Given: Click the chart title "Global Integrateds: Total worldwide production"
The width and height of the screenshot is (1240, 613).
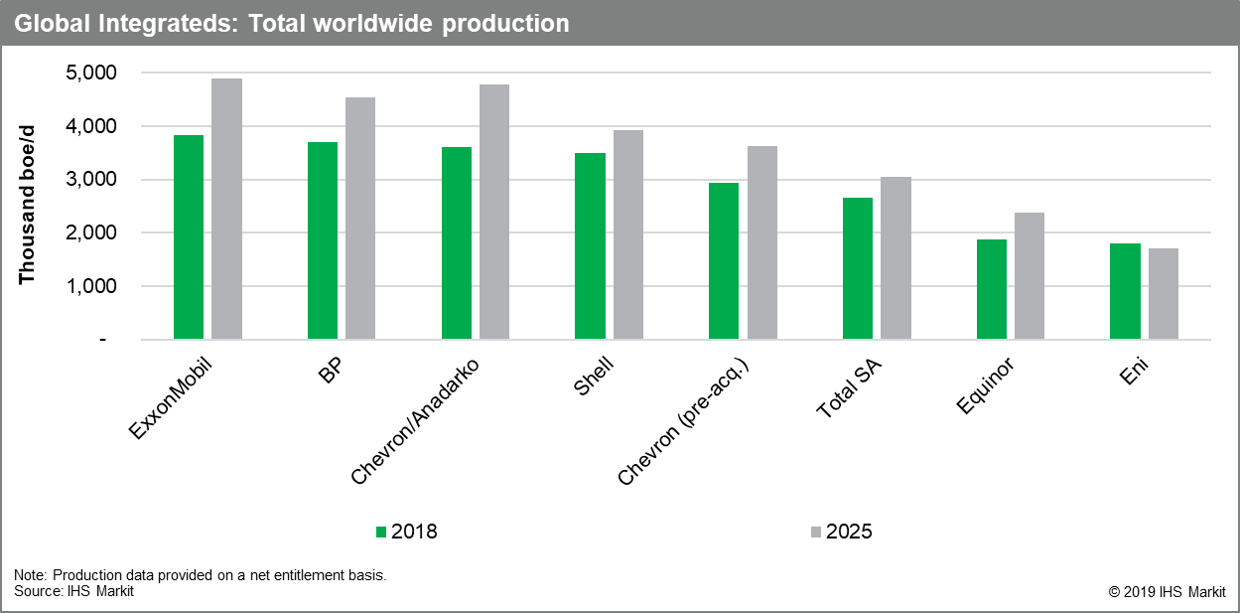Looking at the screenshot, I should (292, 23).
